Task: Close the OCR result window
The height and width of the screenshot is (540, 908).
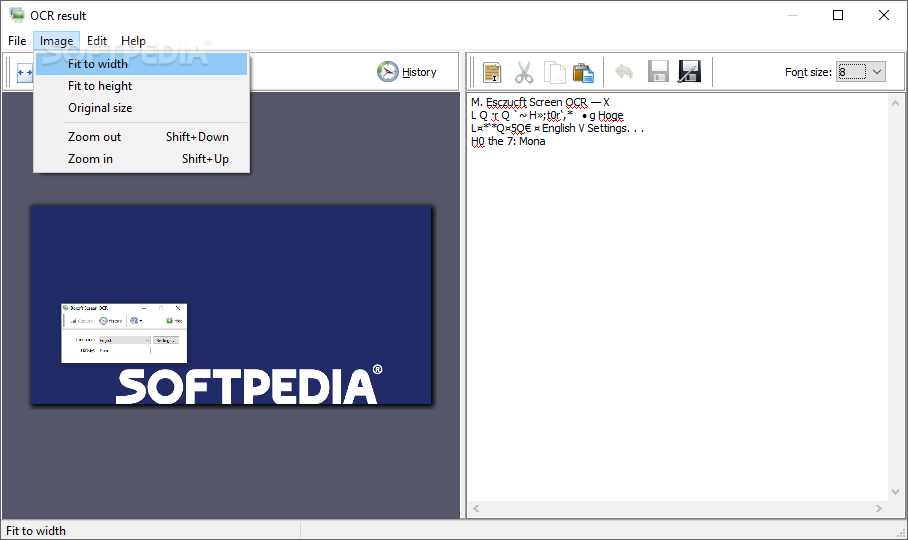Action: [884, 15]
